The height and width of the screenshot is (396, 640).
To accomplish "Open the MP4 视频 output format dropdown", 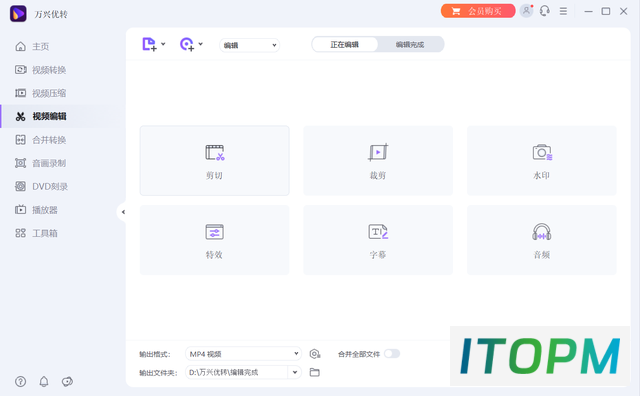I will point(243,354).
